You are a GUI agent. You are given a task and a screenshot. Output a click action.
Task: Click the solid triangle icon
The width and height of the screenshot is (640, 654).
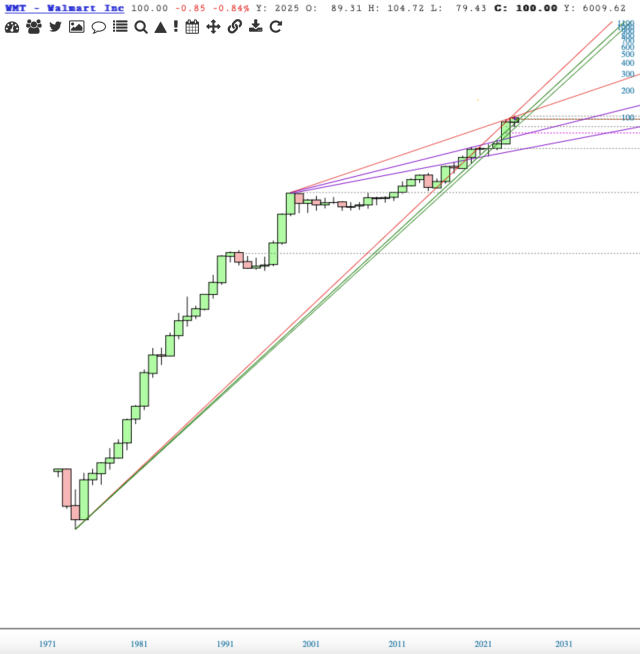160,27
